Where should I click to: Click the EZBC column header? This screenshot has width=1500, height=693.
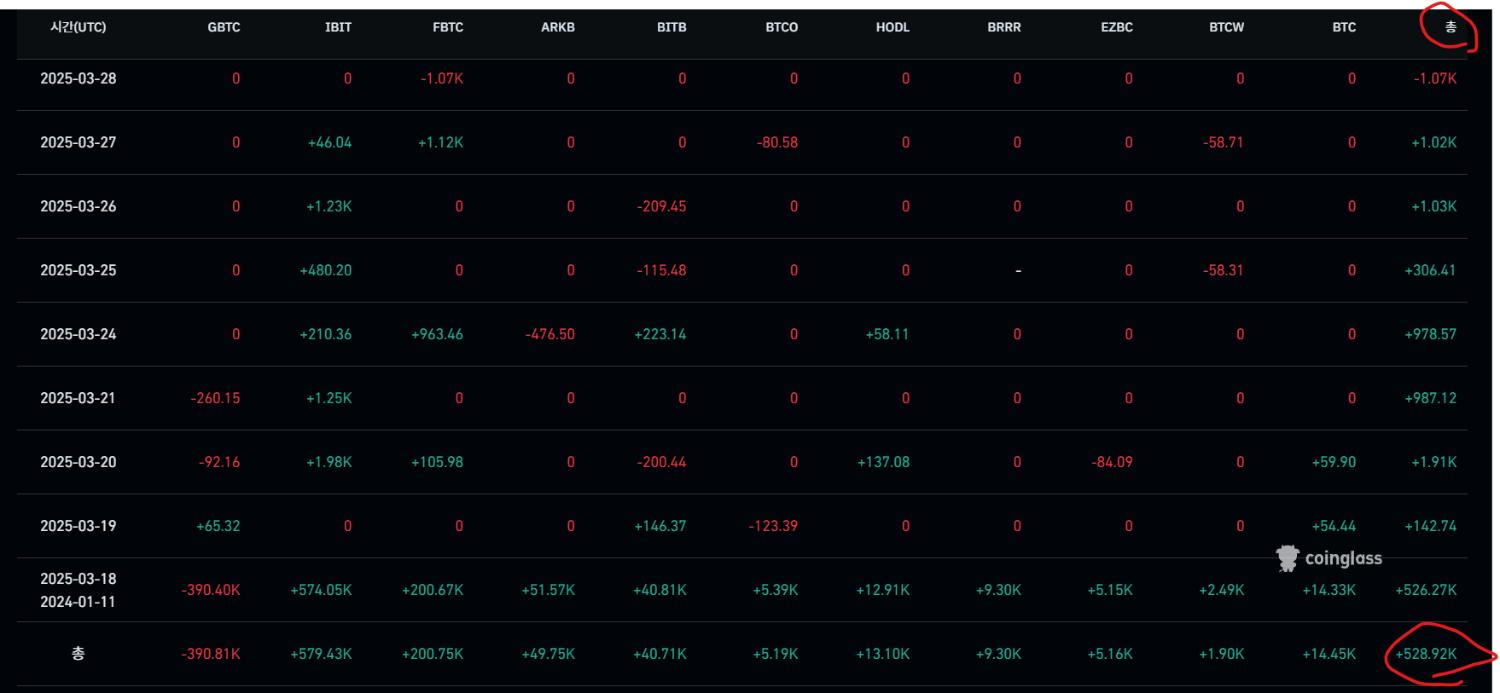click(x=1116, y=28)
